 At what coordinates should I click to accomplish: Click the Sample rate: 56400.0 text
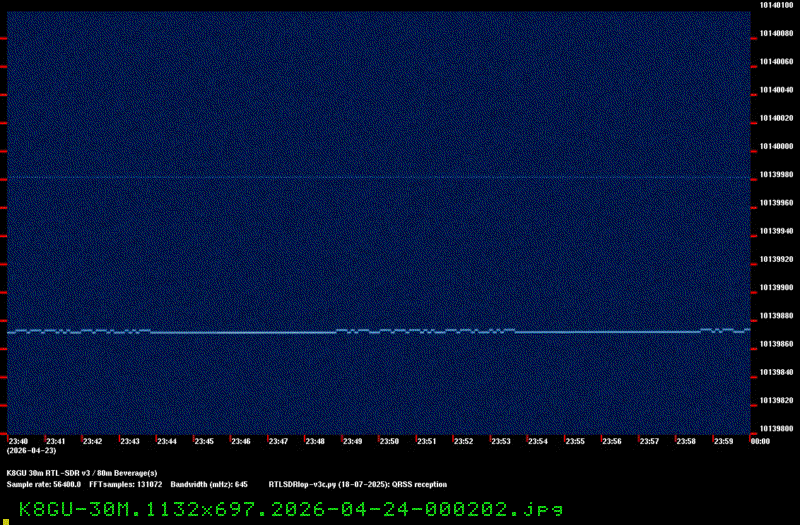click(x=44, y=485)
